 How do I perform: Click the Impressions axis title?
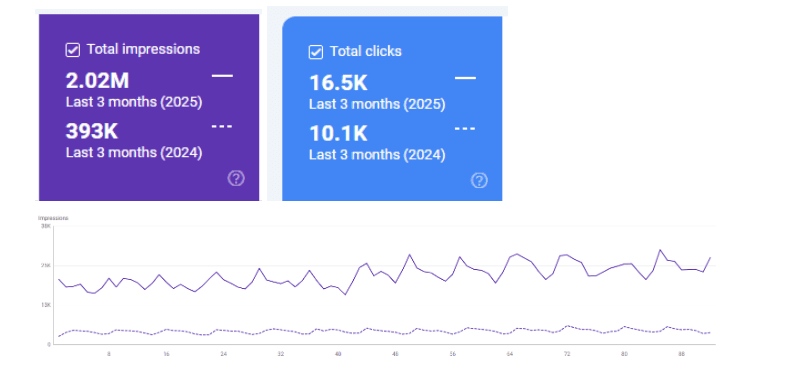tap(53, 218)
